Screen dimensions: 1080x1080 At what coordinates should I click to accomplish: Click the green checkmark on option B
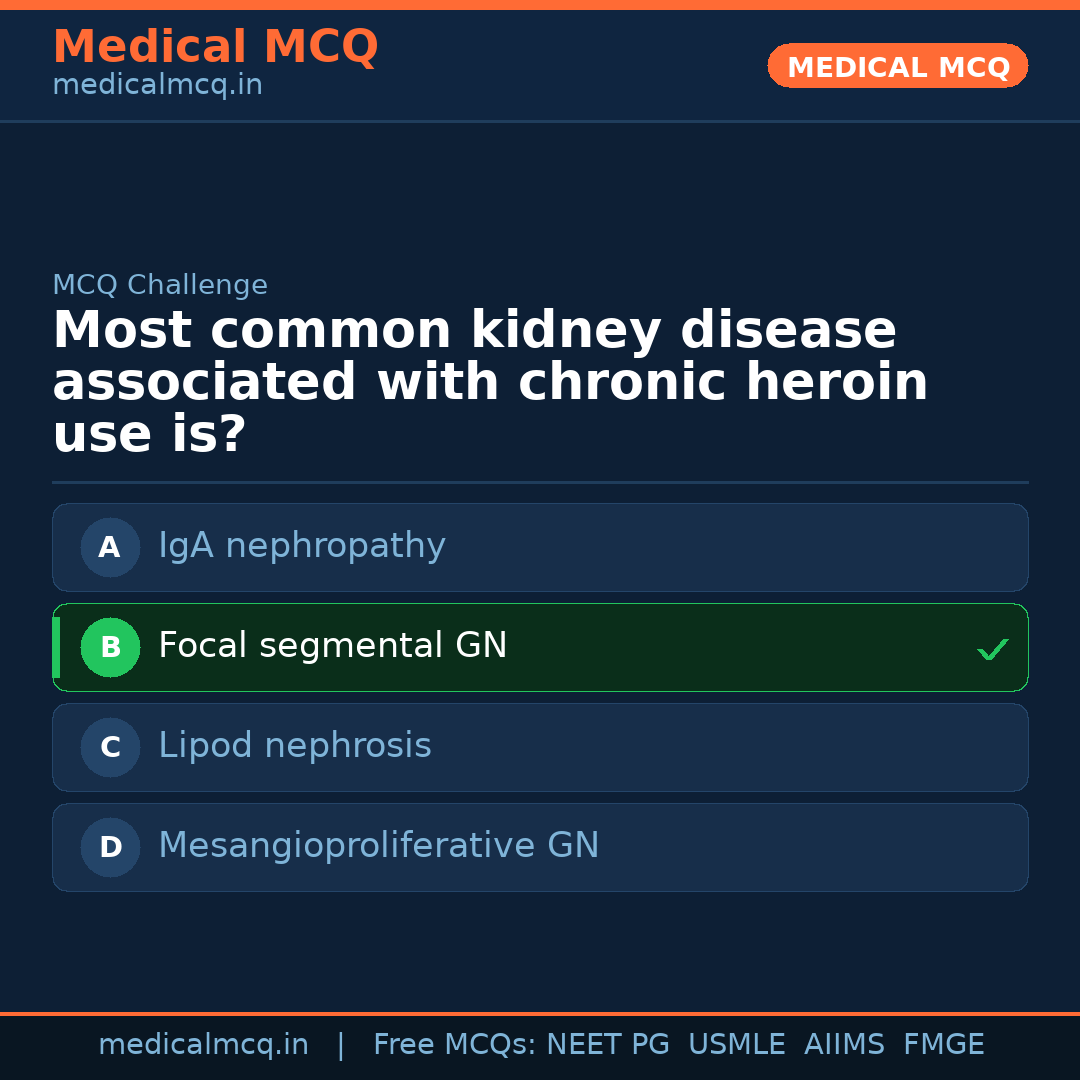click(992, 649)
